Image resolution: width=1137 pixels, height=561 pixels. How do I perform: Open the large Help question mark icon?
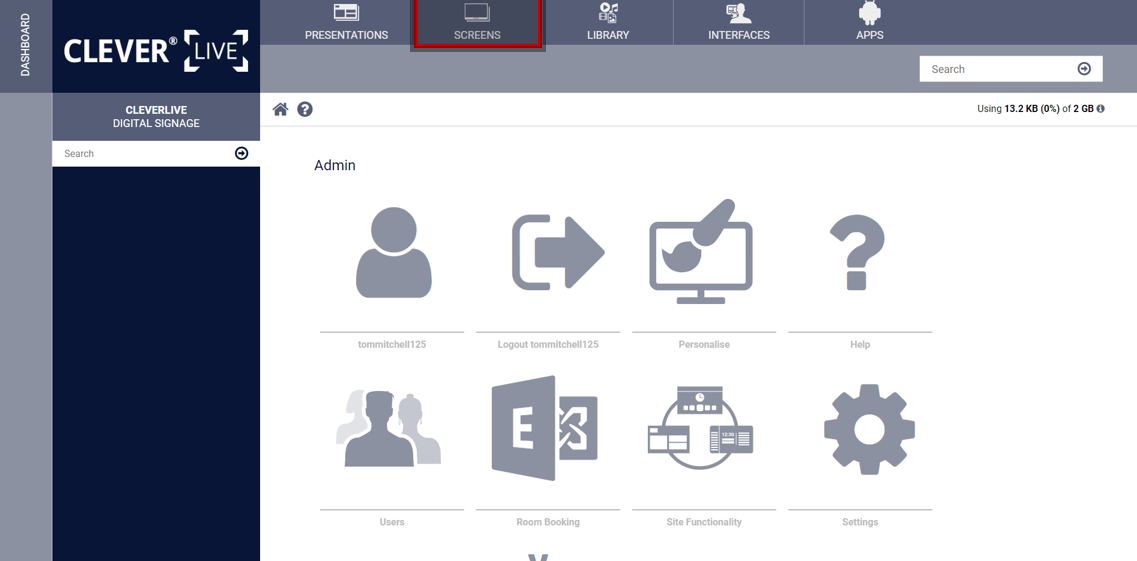point(857,252)
